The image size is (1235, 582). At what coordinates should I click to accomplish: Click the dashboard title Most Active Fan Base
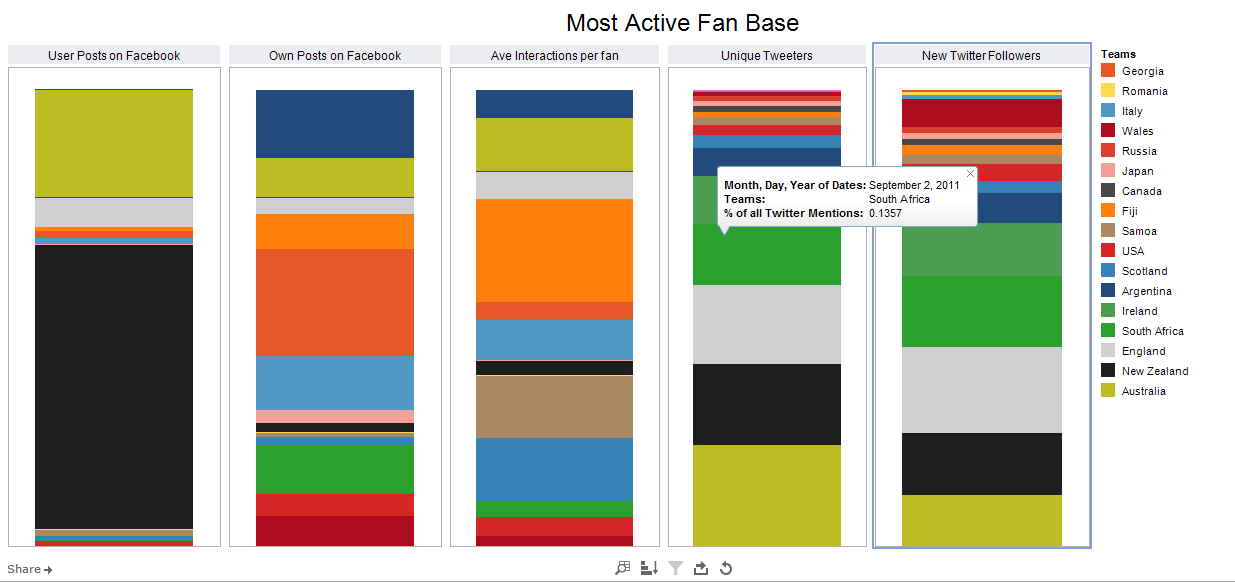pos(681,22)
